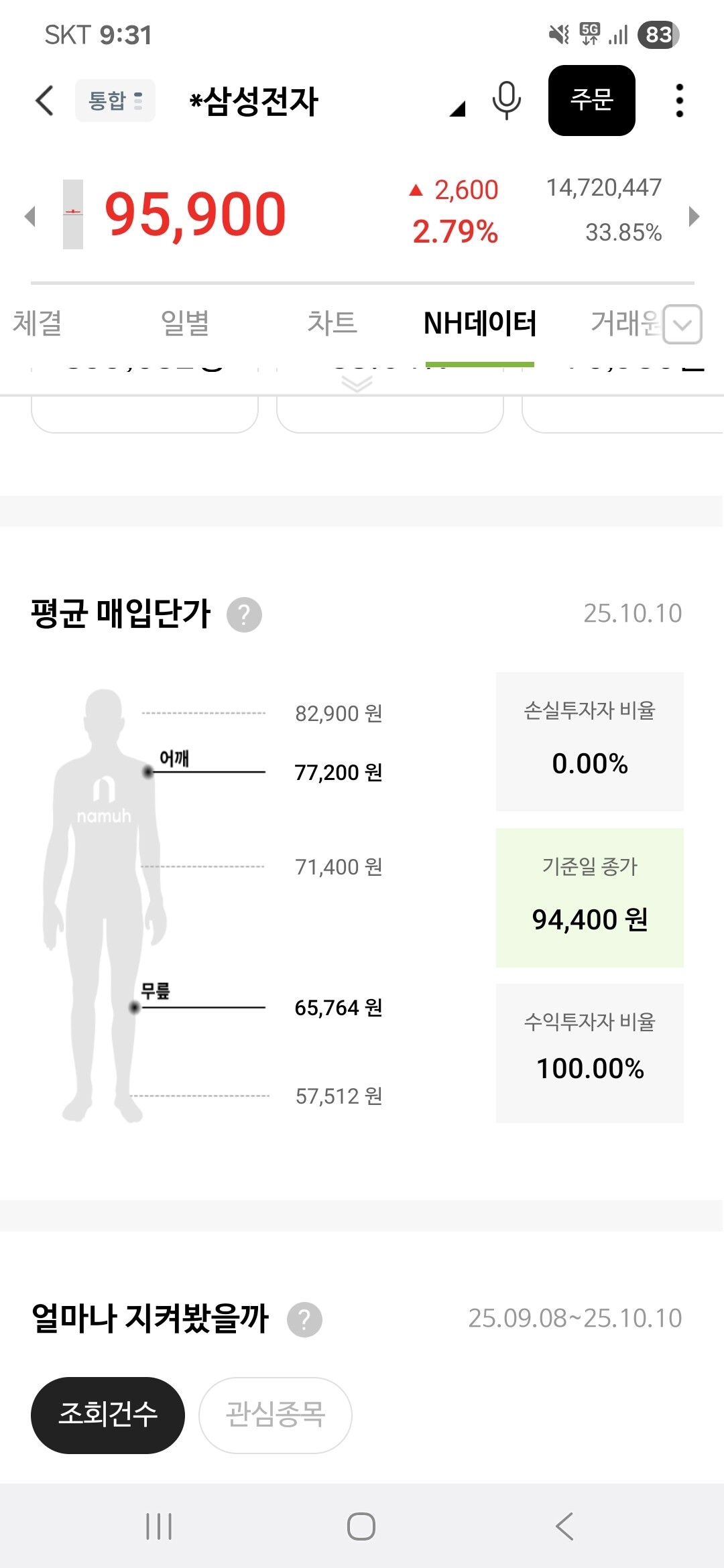Tap the mini candlestick chart thumbnail
Viewport: 724px width, 1568px height.
[x=73, y=214]
